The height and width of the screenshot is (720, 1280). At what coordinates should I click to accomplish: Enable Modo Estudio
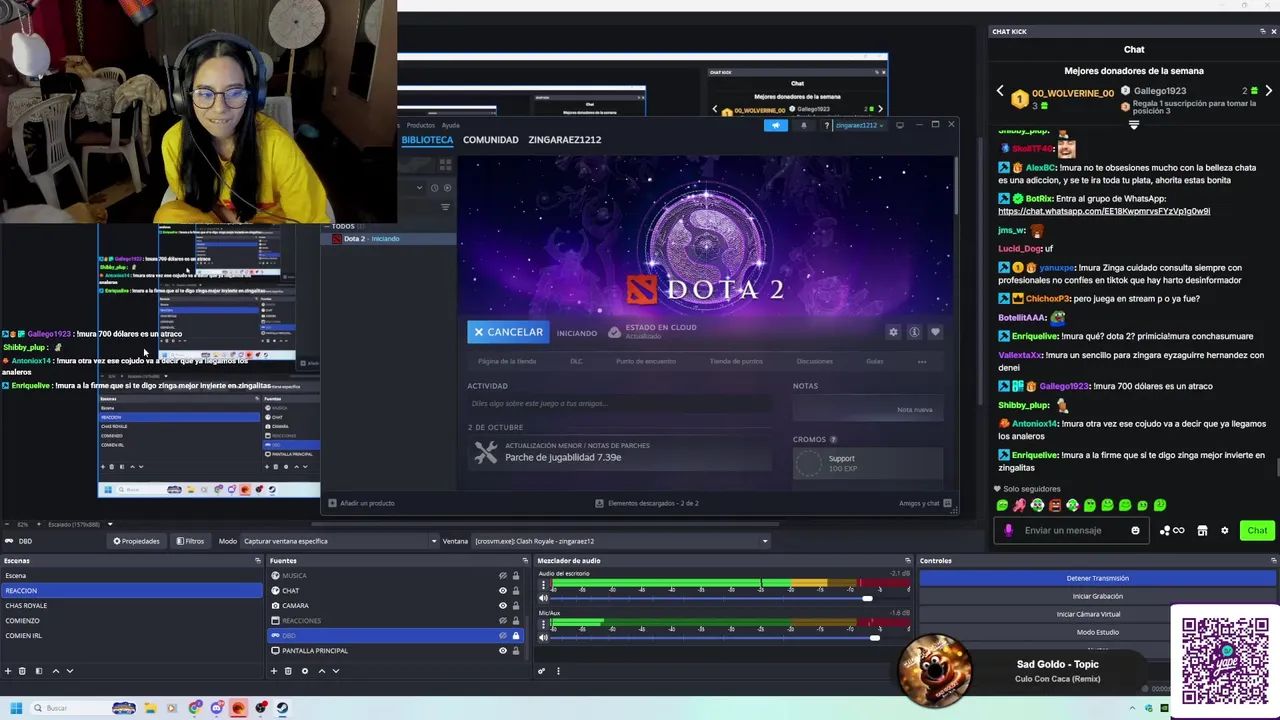(1097, 632)
